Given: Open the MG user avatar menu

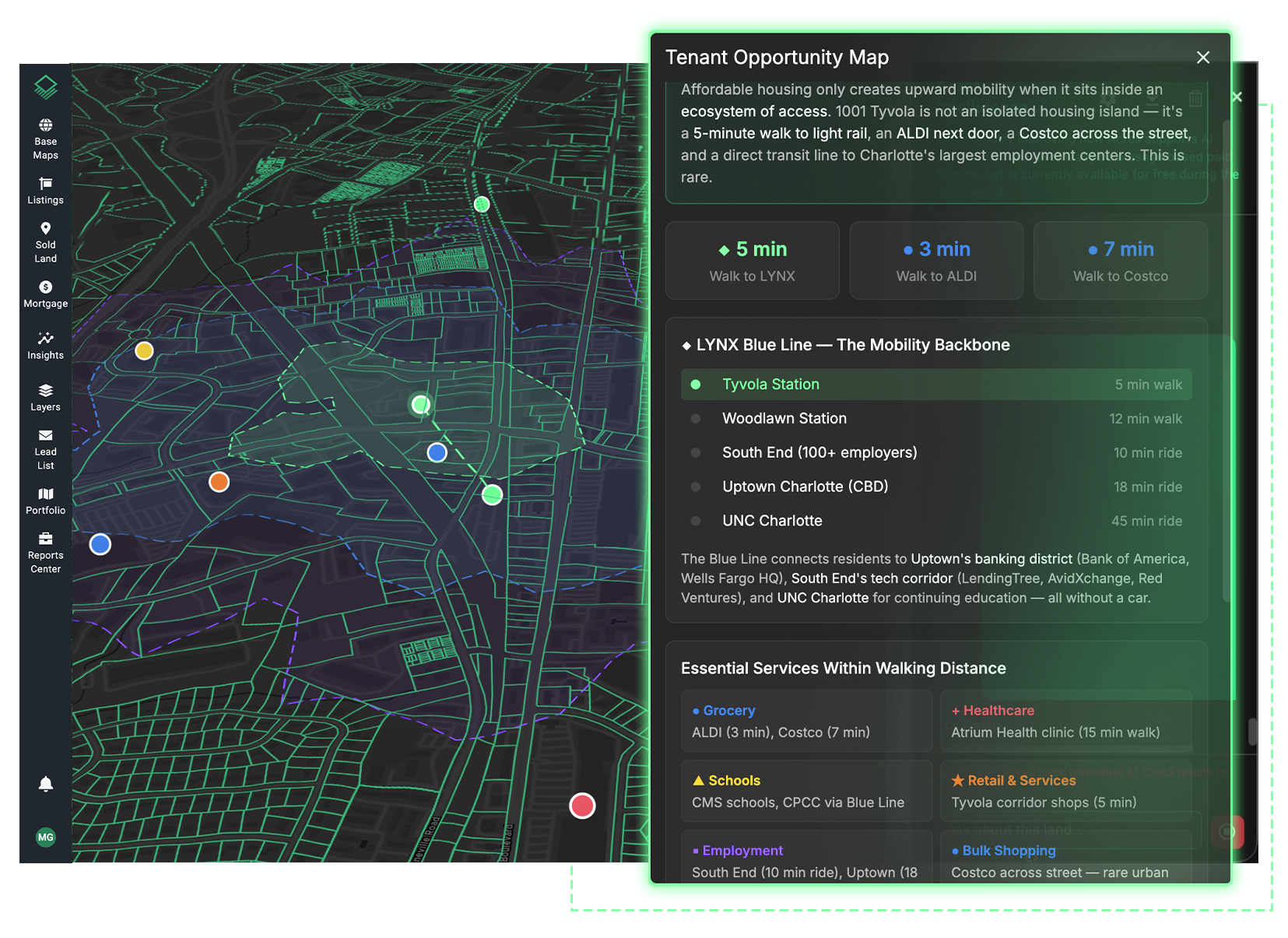Looking at the screenshot, I should tap(46, 838).
